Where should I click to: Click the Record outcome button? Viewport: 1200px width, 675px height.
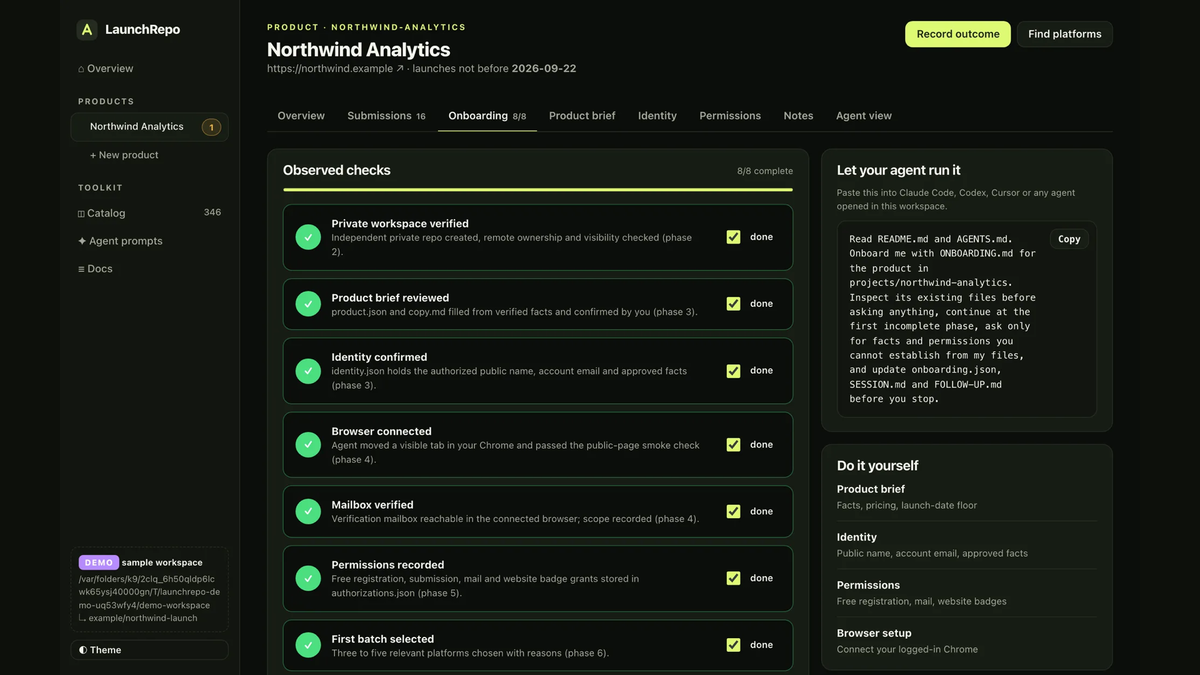click(958, 34)
